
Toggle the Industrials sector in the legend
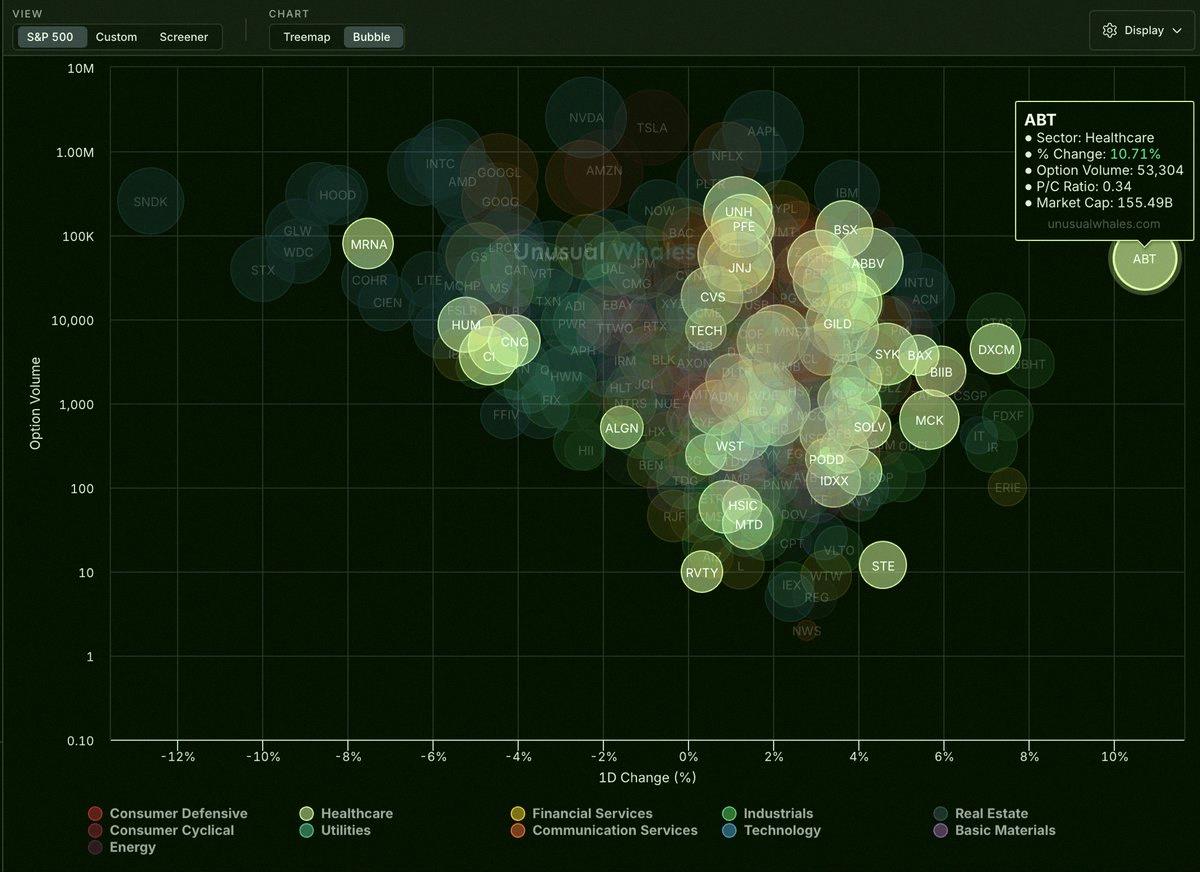tap(767, 814)
